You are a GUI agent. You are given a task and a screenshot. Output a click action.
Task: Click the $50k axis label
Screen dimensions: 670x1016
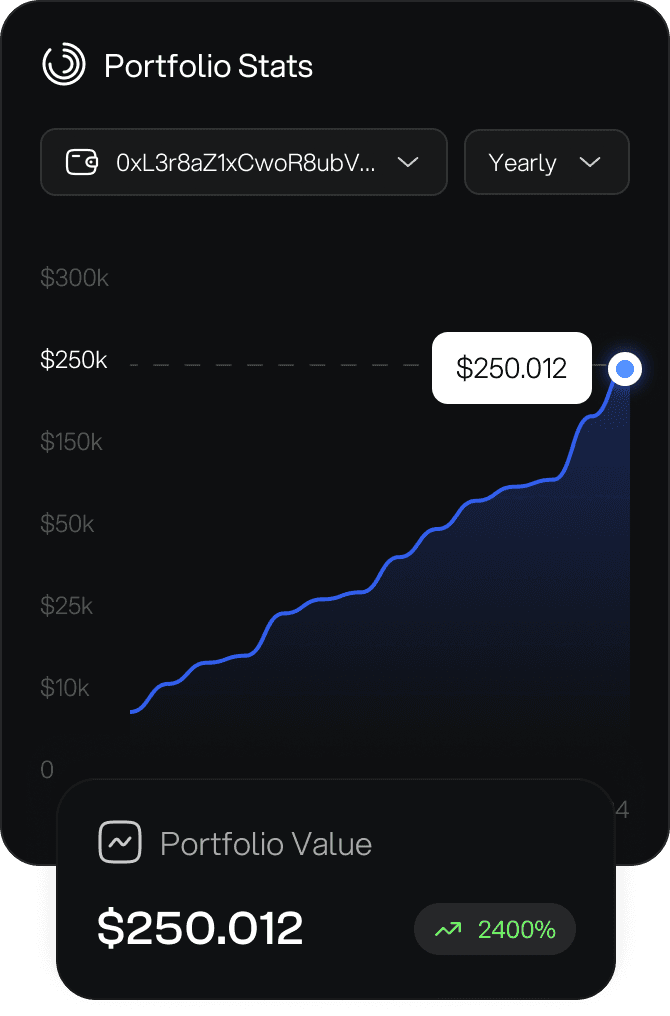68,524
